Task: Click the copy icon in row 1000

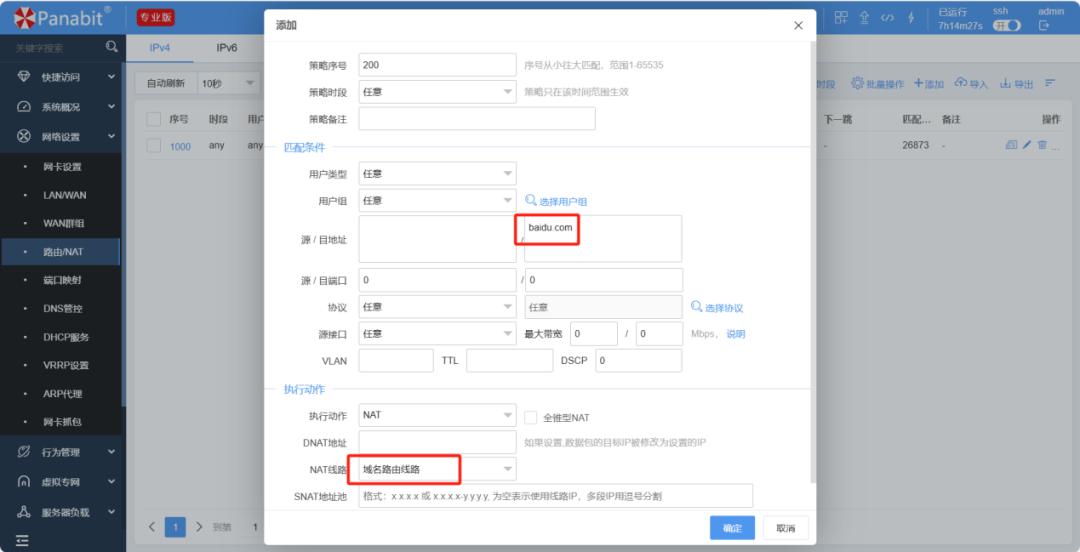Action: 1011,145
